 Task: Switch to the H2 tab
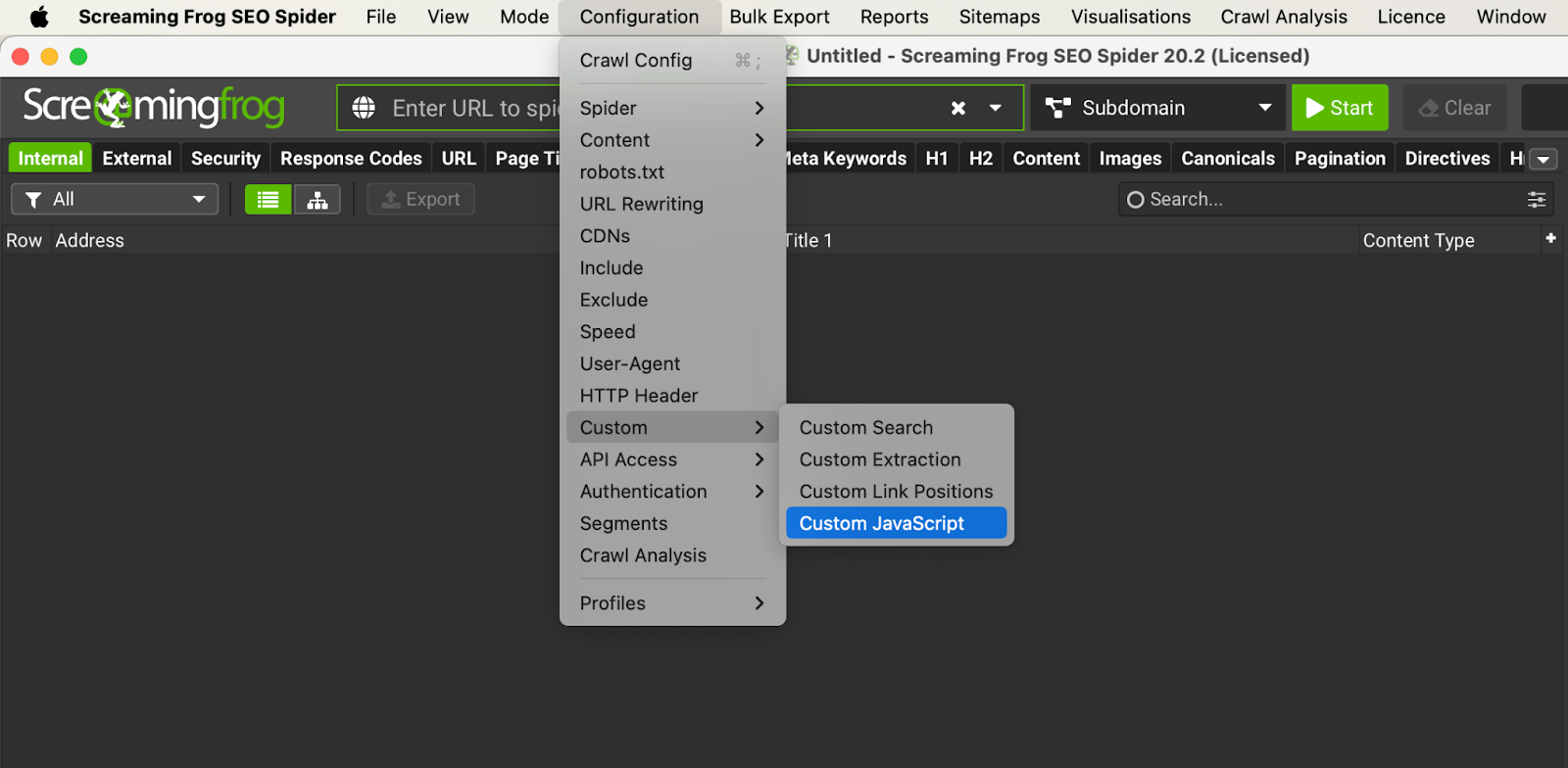pos(981,158)
